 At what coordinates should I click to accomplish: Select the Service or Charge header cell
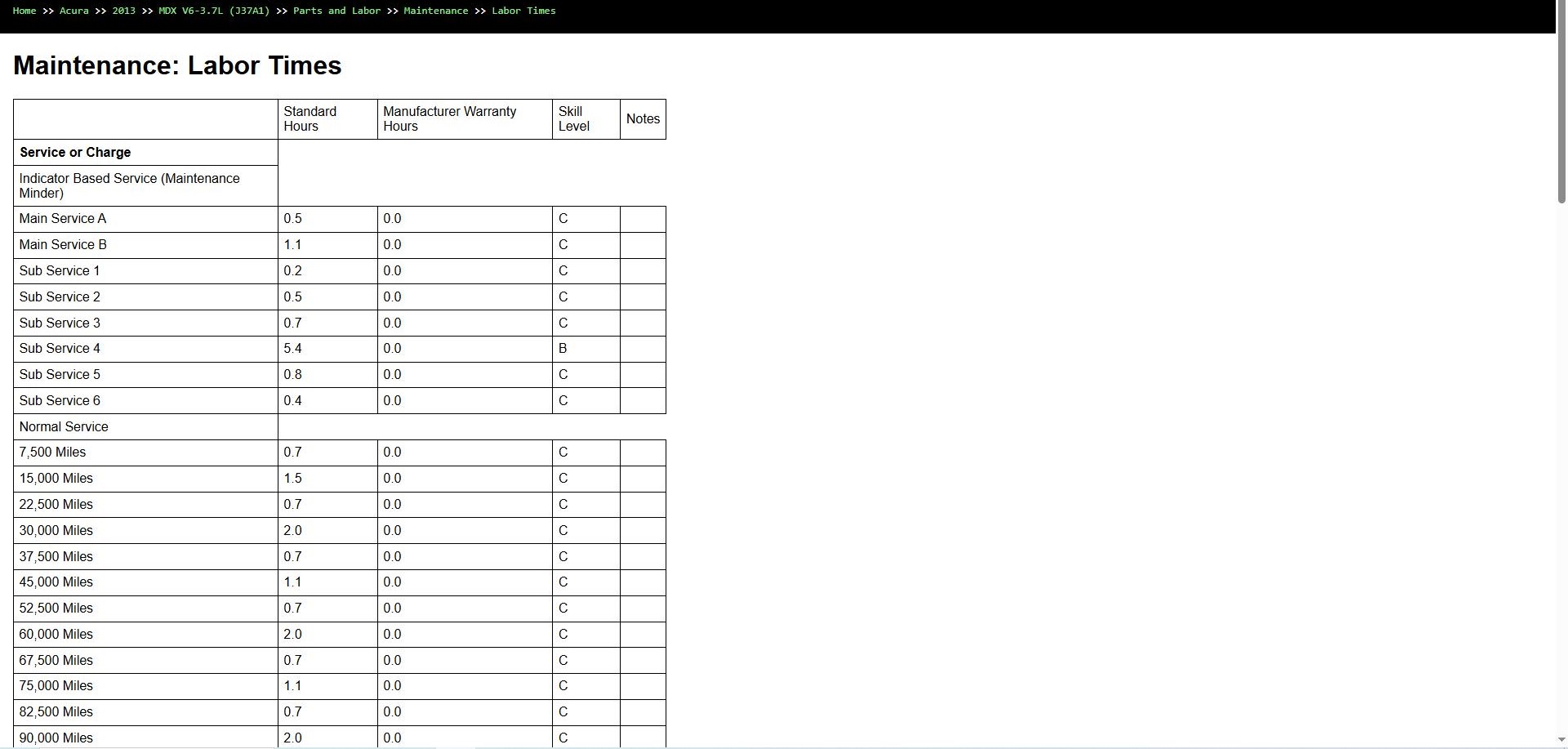[145, 153]
